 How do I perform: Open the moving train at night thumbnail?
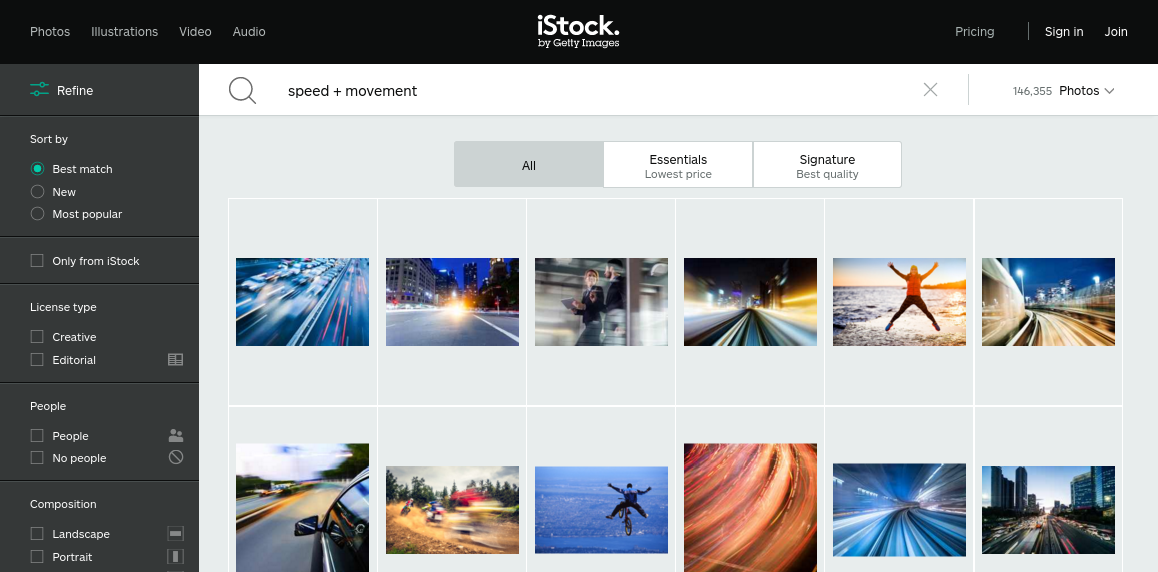pos(1048,302)
